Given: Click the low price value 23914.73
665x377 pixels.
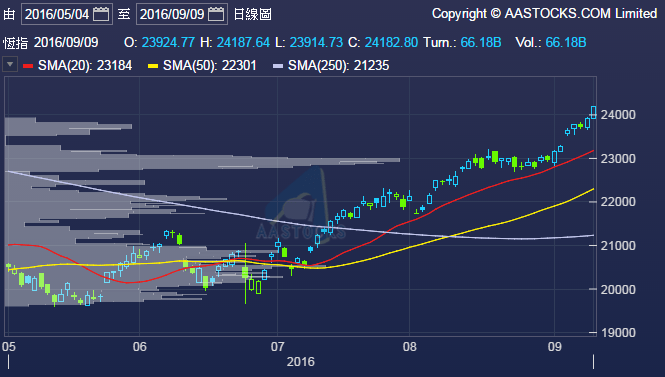Looking at the screenshot, I should click(316, 42).
